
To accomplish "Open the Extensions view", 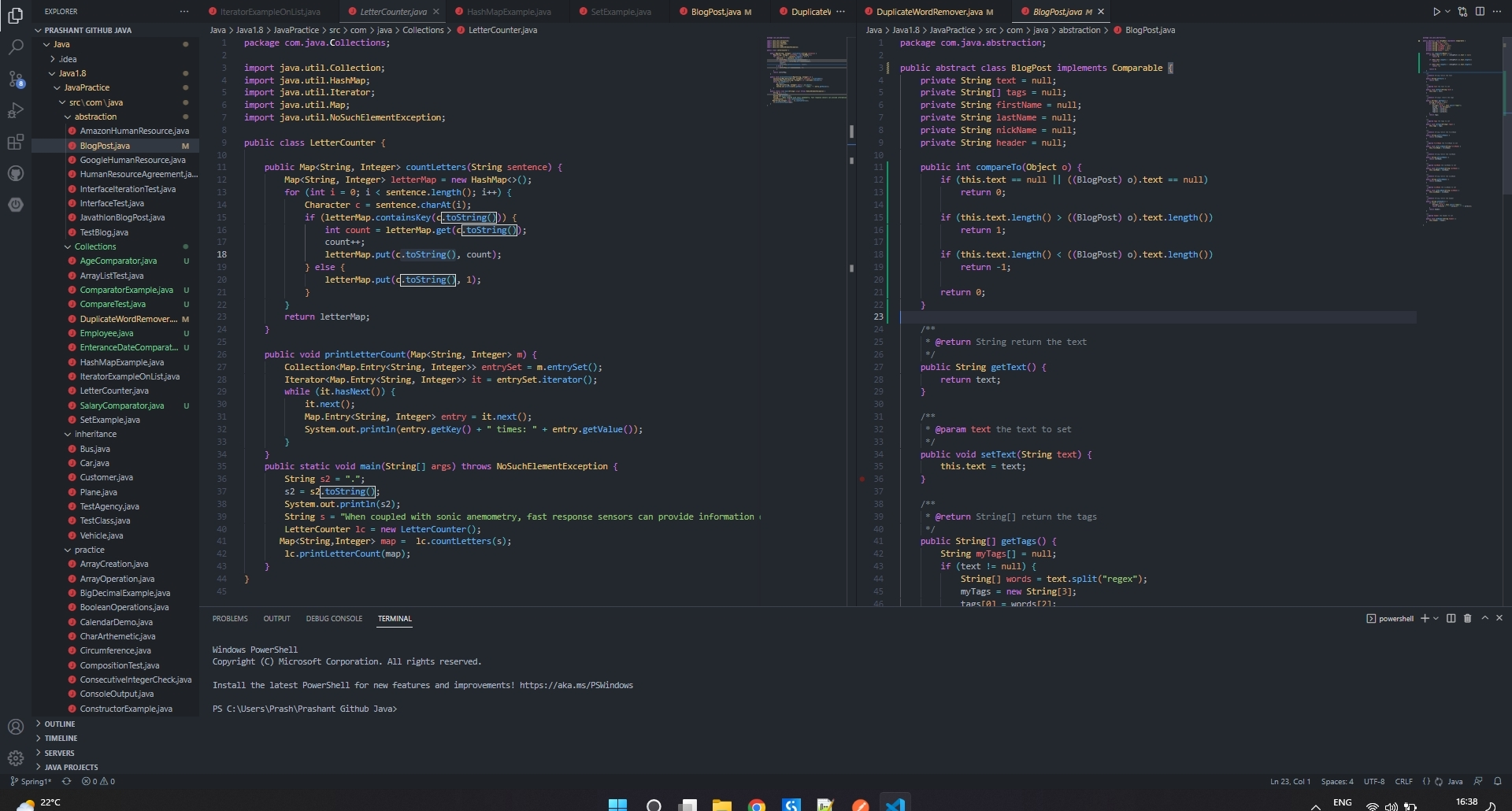I will tap(16, 142).
